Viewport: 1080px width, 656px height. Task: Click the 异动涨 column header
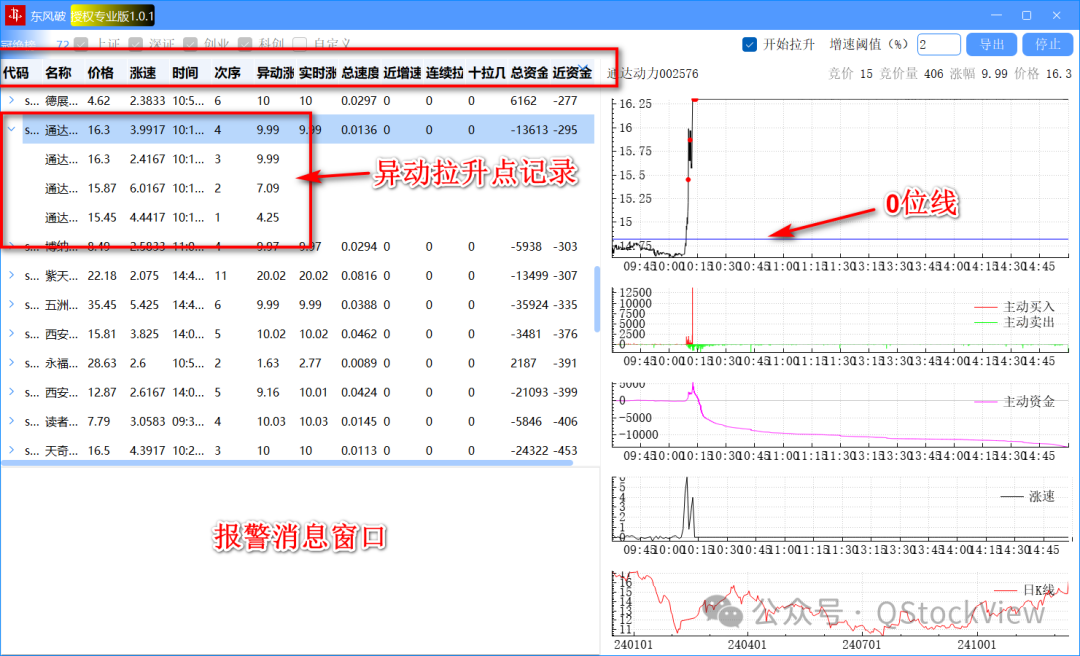click(275, 73)
